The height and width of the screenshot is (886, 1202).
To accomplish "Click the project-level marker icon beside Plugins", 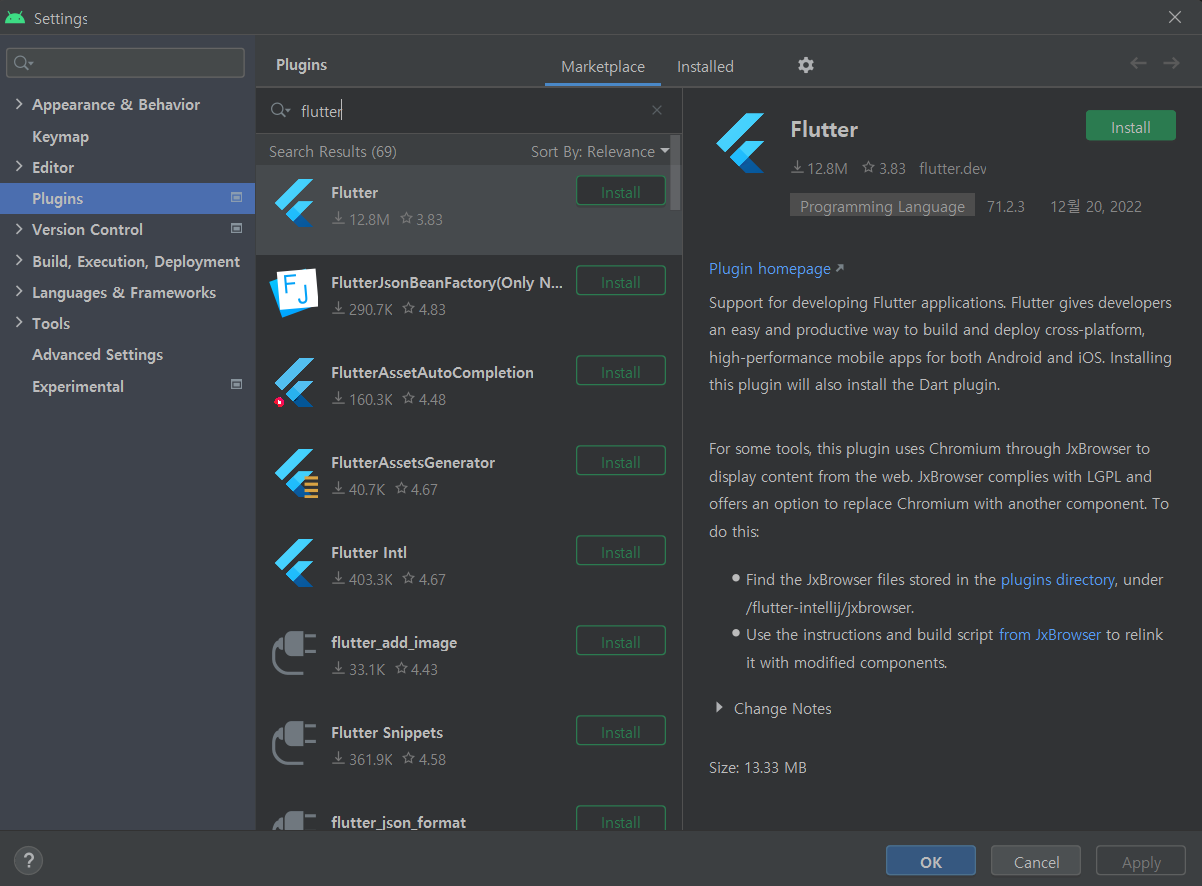I will tap(237, 197).
